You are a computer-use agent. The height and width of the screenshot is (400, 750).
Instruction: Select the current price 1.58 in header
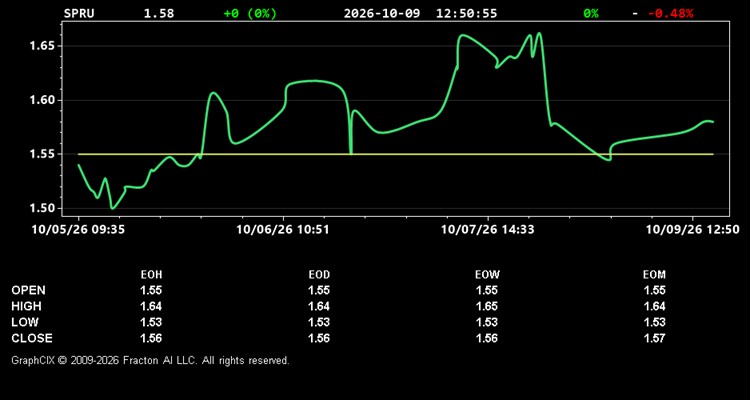pos(159,13)
